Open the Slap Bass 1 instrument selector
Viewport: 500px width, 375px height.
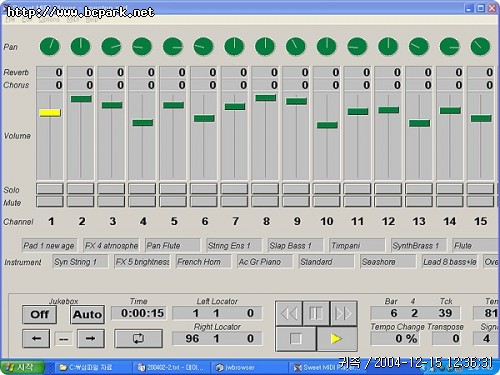[x=296, y=246]
